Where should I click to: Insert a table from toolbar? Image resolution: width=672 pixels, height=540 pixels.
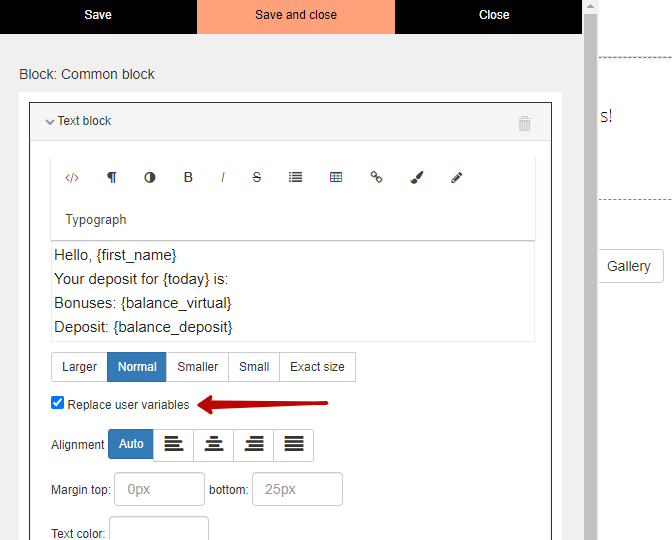[x=336, y=177]
